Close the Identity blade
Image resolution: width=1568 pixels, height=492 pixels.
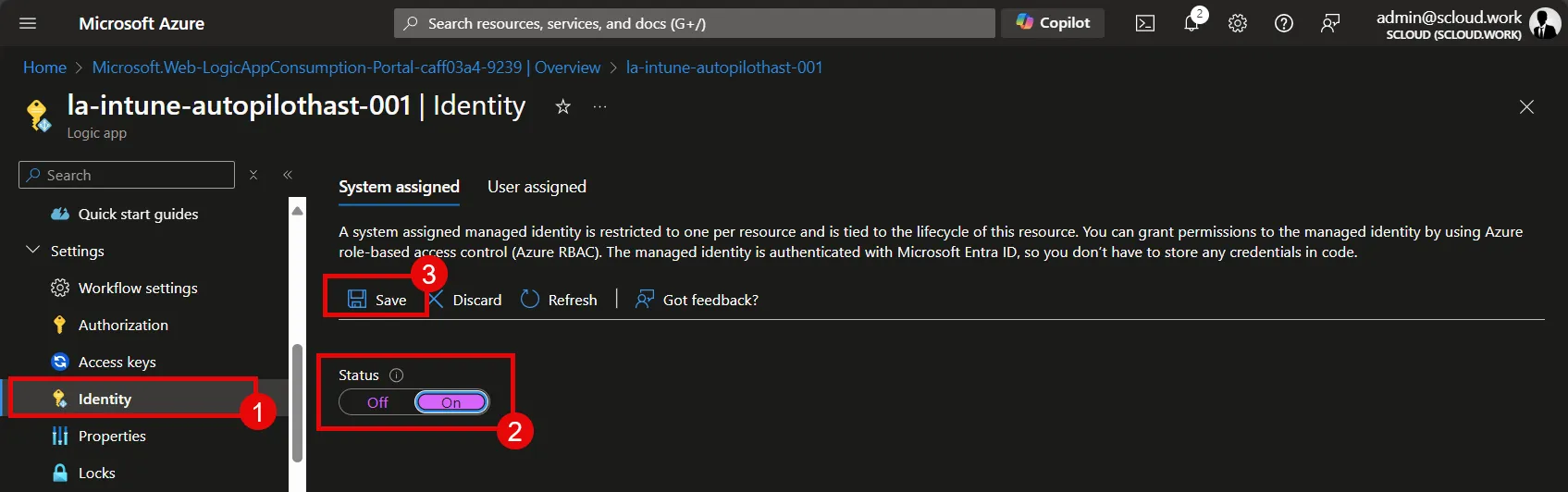(1526, 107)
